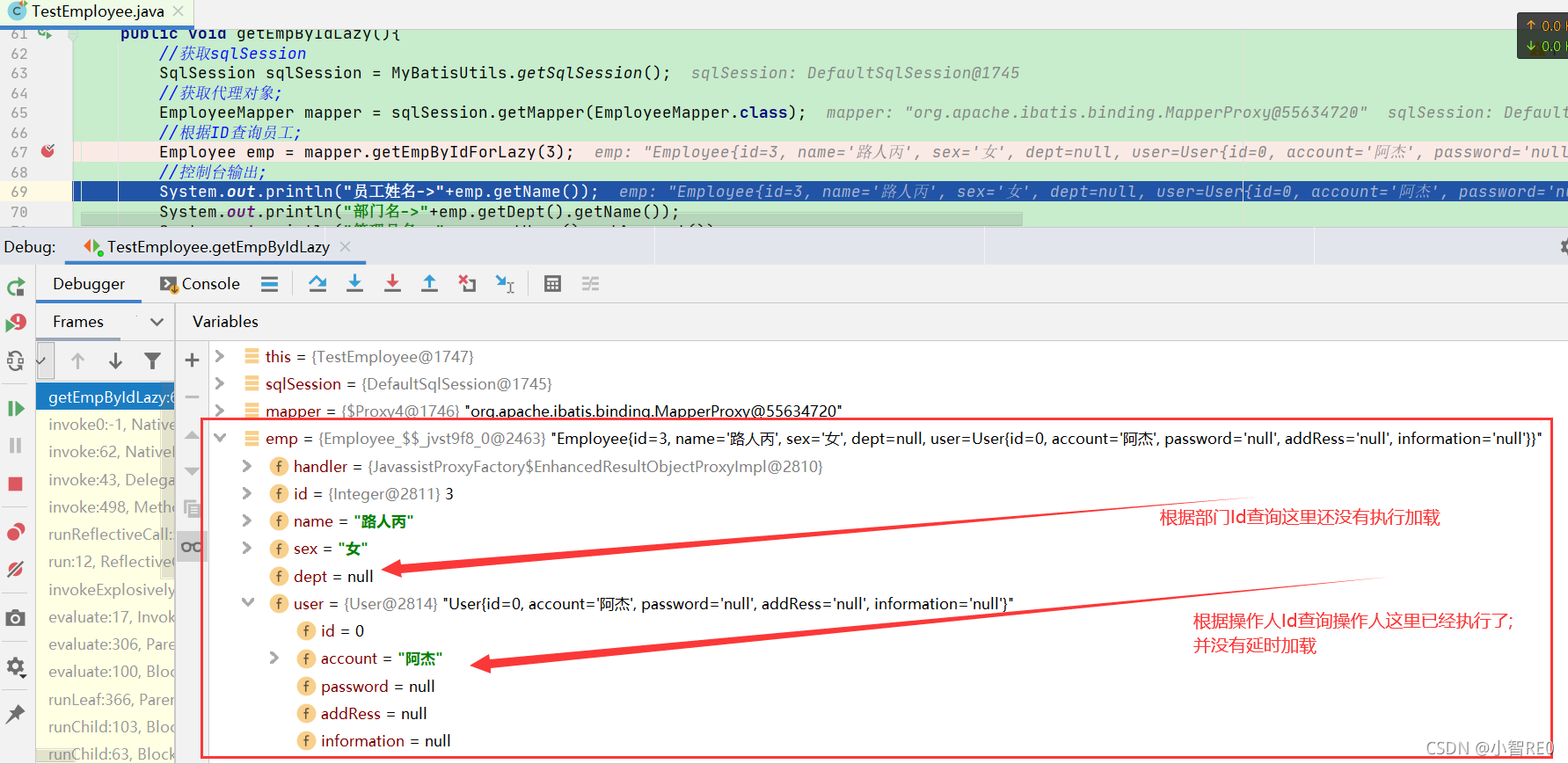Expand the id Integer field node

247,493
